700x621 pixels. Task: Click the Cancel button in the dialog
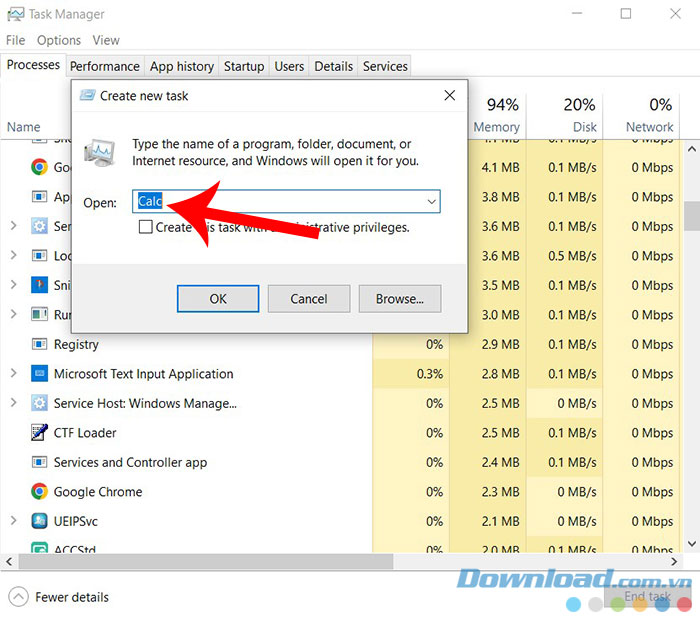(309, 299)
